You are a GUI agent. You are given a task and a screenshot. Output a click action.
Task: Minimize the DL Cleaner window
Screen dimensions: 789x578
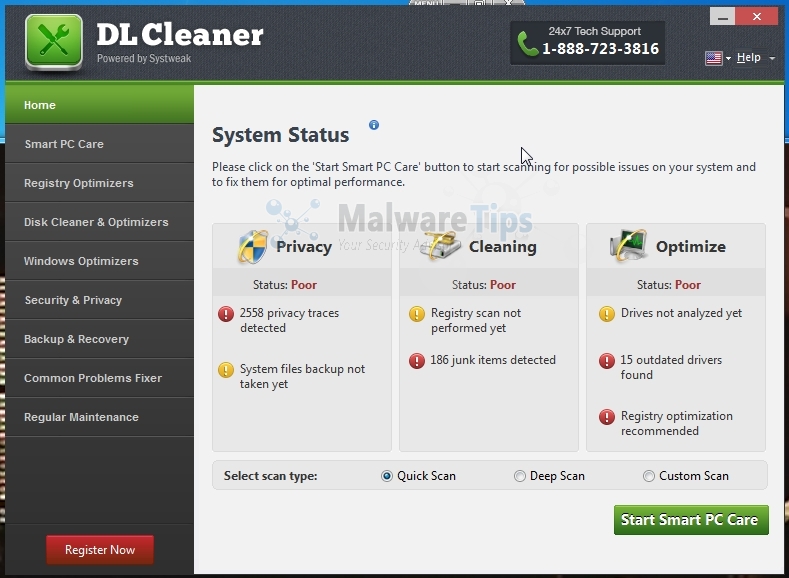tap(723, 17)
